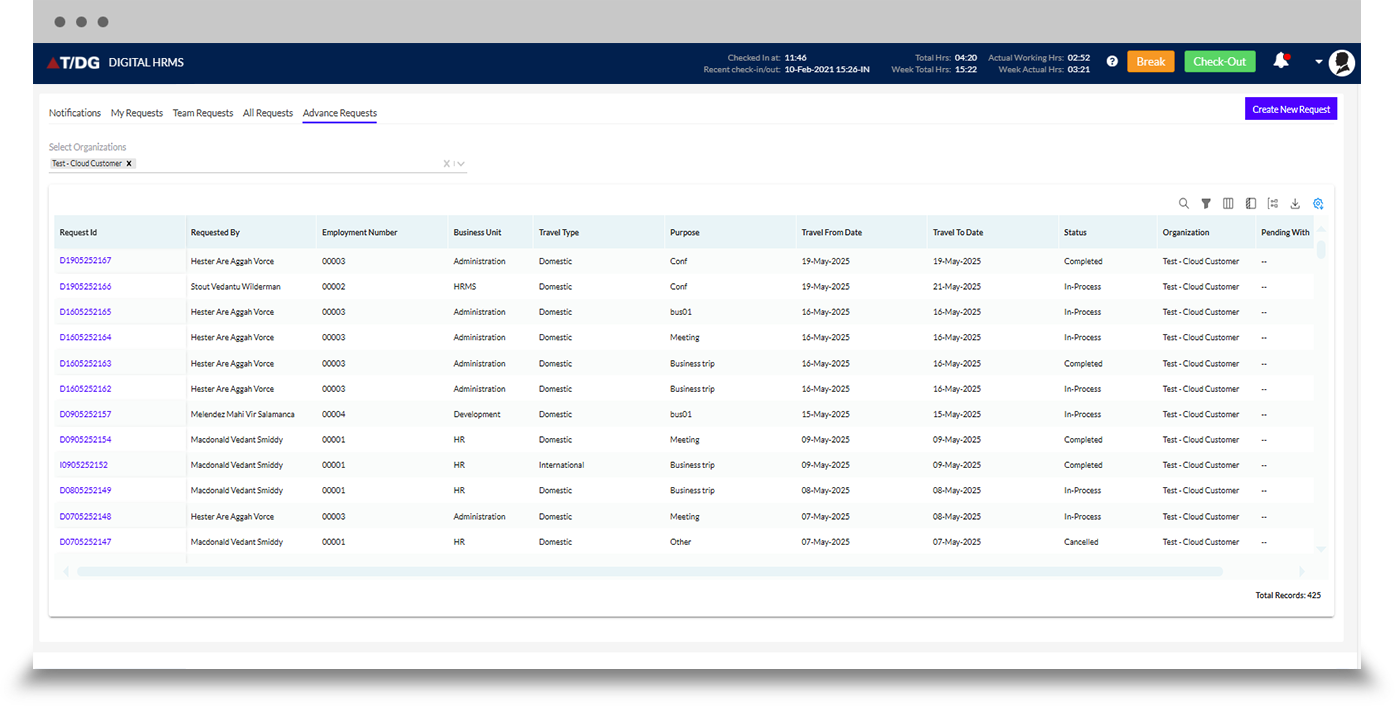Viewport: 1395px width, 706px height.
Task: Click the group-by icon in table toolbar
Action: coord(1273,204)
